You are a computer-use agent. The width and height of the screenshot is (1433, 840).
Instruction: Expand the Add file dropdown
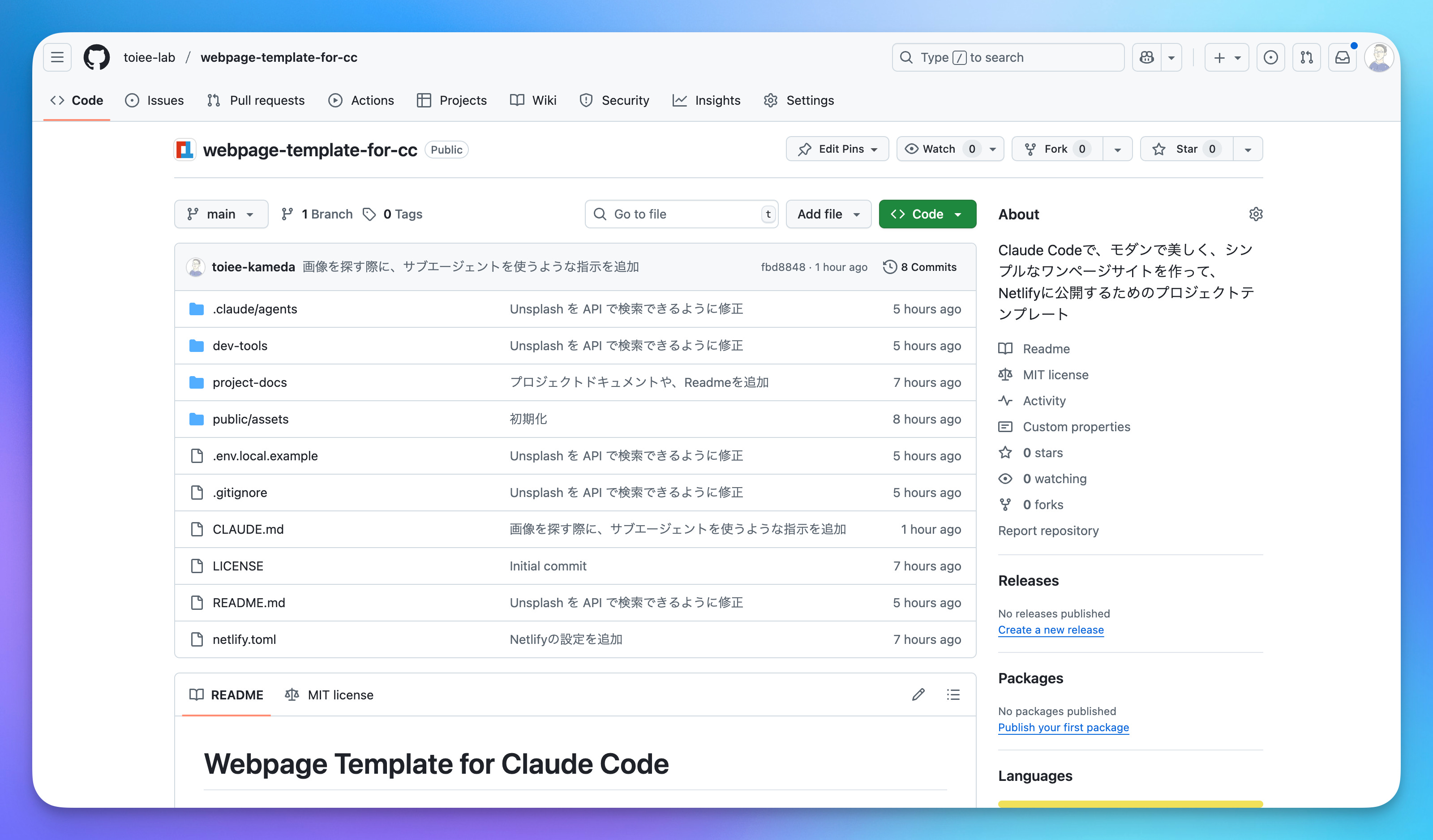point(828,214)
